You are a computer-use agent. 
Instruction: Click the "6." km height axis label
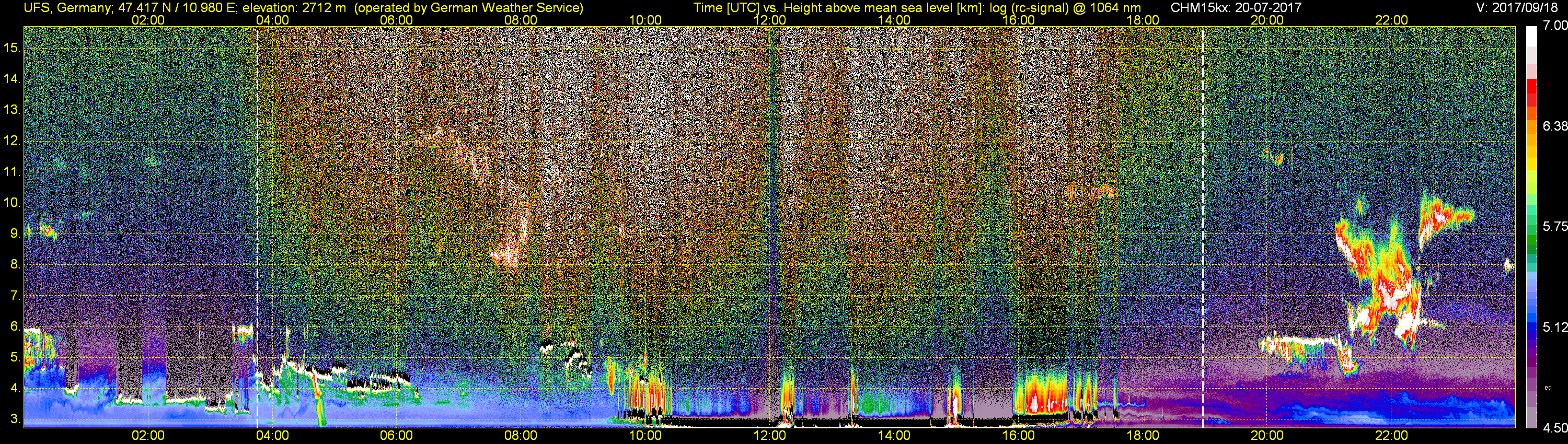coord(15,326)
